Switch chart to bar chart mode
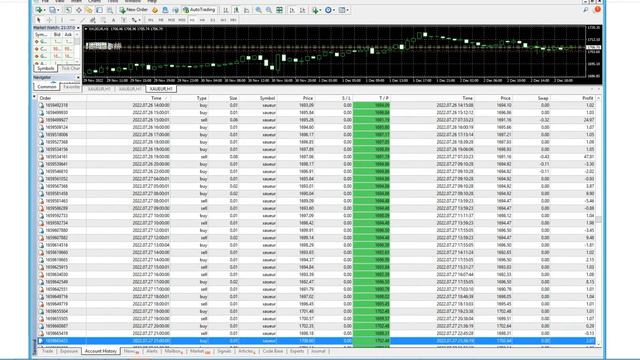 (x=226, y=10)
